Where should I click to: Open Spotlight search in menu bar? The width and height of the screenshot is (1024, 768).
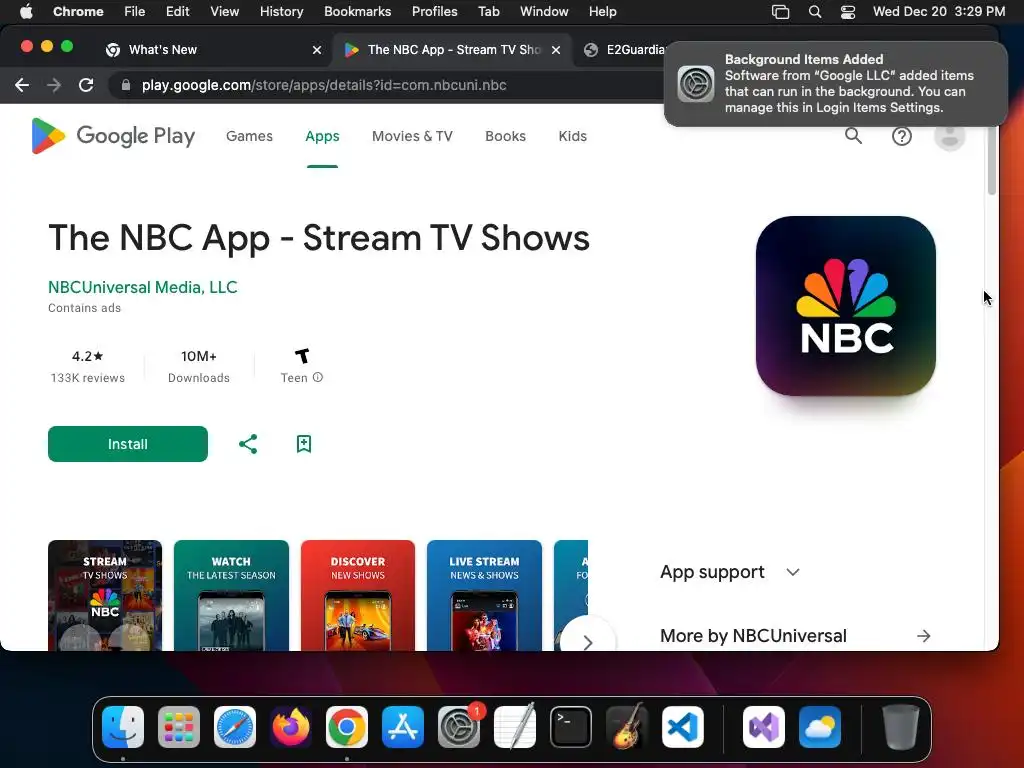(814, 11)
